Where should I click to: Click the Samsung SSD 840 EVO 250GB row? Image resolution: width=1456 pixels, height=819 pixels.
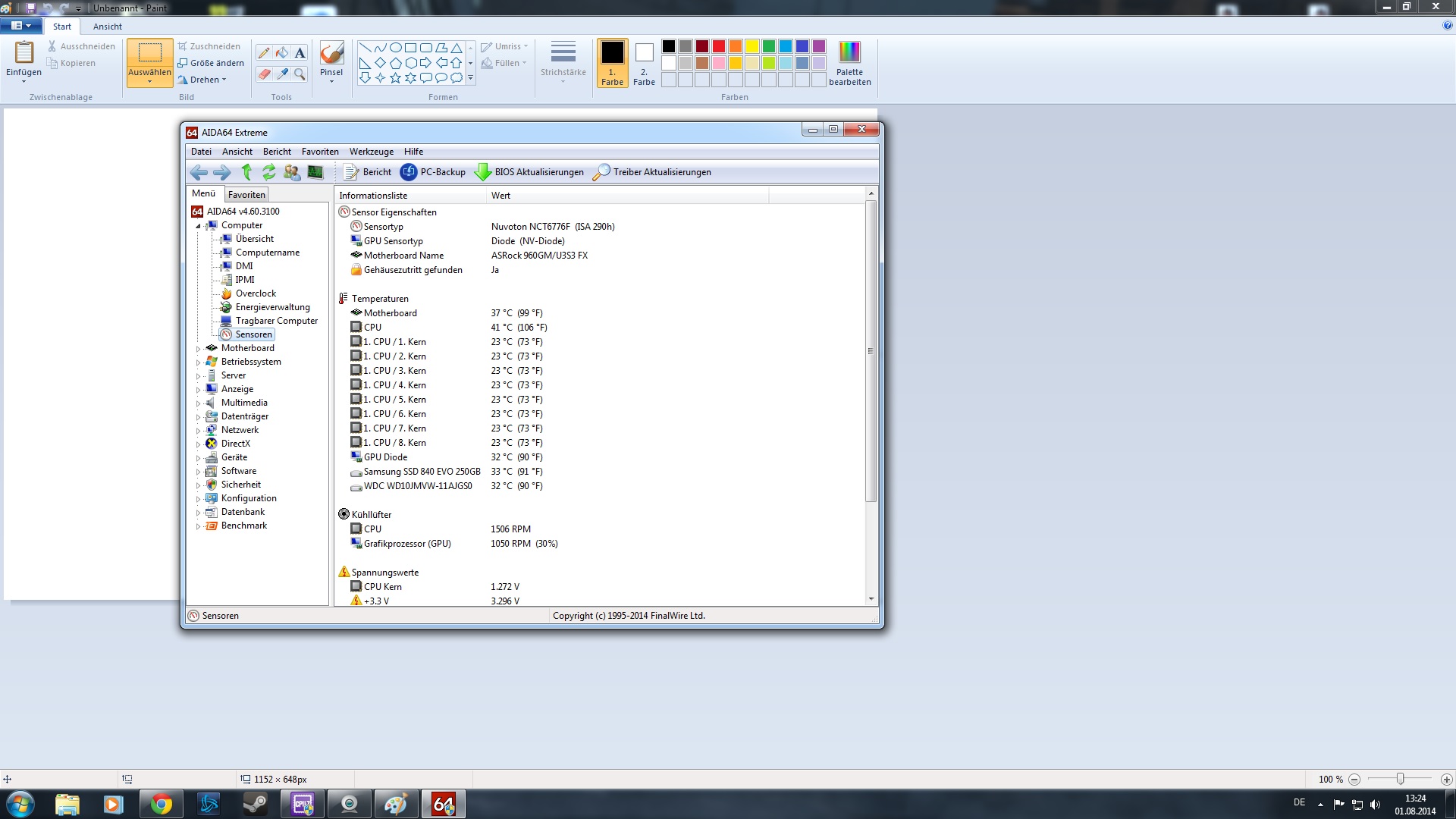tap(599, 472)
